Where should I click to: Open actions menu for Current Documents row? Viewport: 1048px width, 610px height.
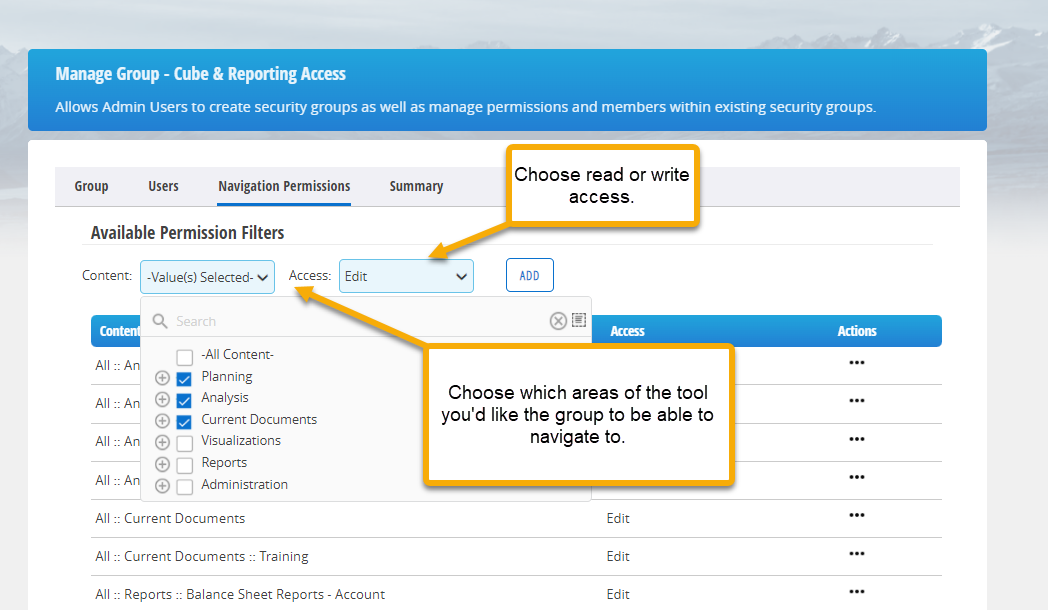(857, 515)
